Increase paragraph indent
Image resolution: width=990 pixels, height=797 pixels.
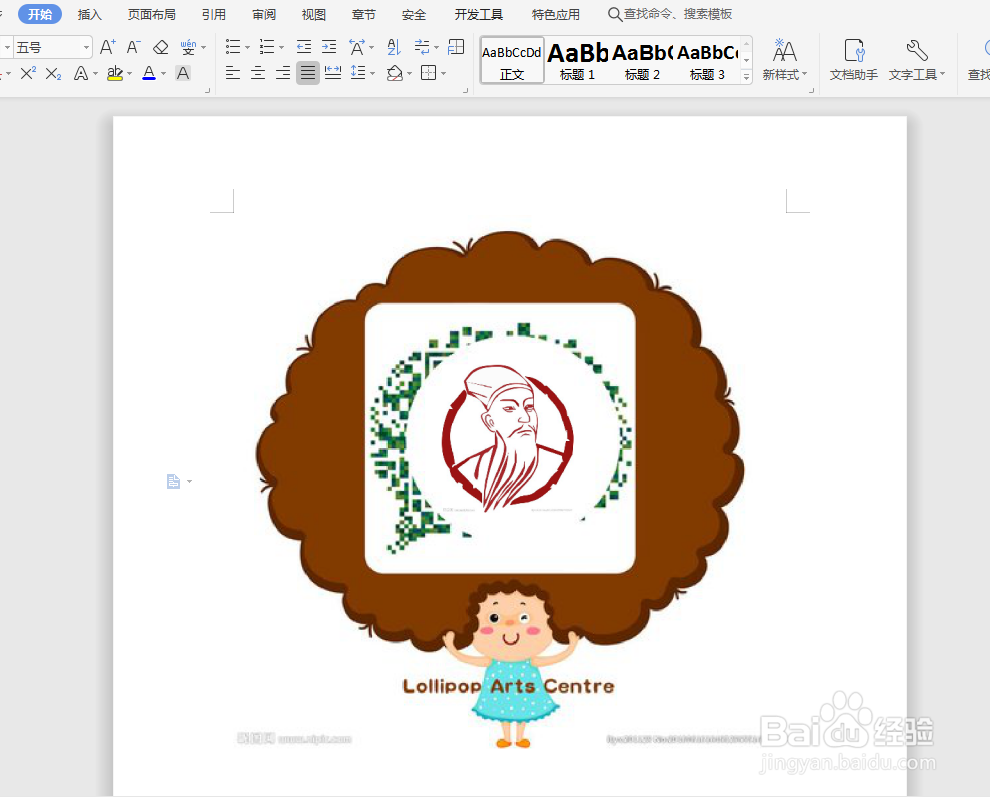point(329,47)
